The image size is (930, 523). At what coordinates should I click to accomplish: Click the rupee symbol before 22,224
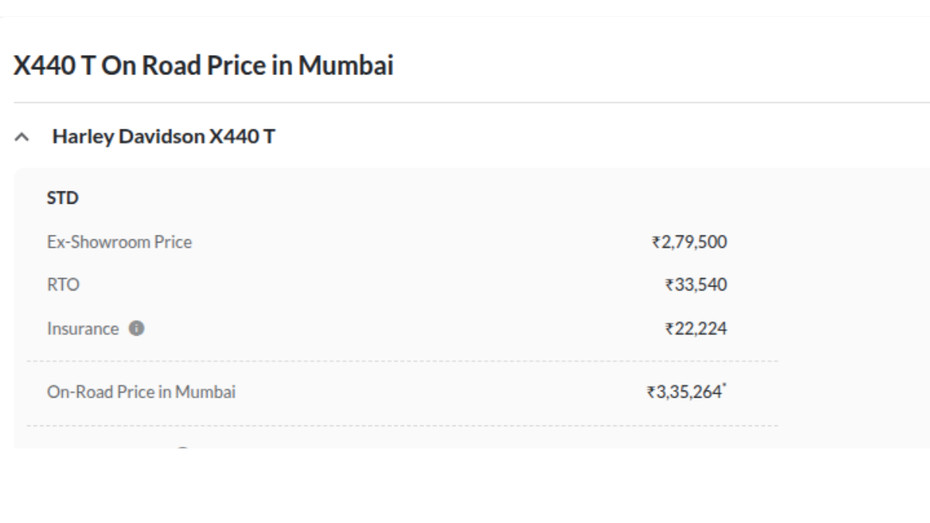(x=669, y=328)
